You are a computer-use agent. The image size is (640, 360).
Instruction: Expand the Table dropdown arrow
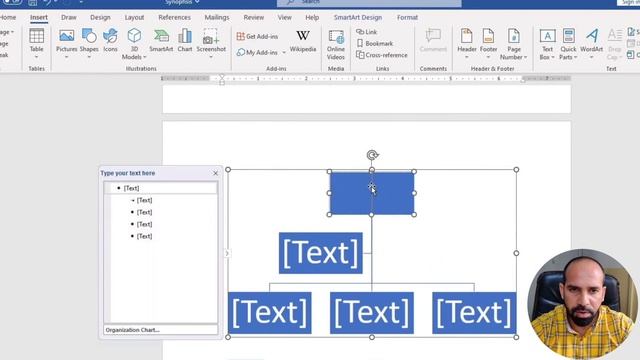pos(36,57)
